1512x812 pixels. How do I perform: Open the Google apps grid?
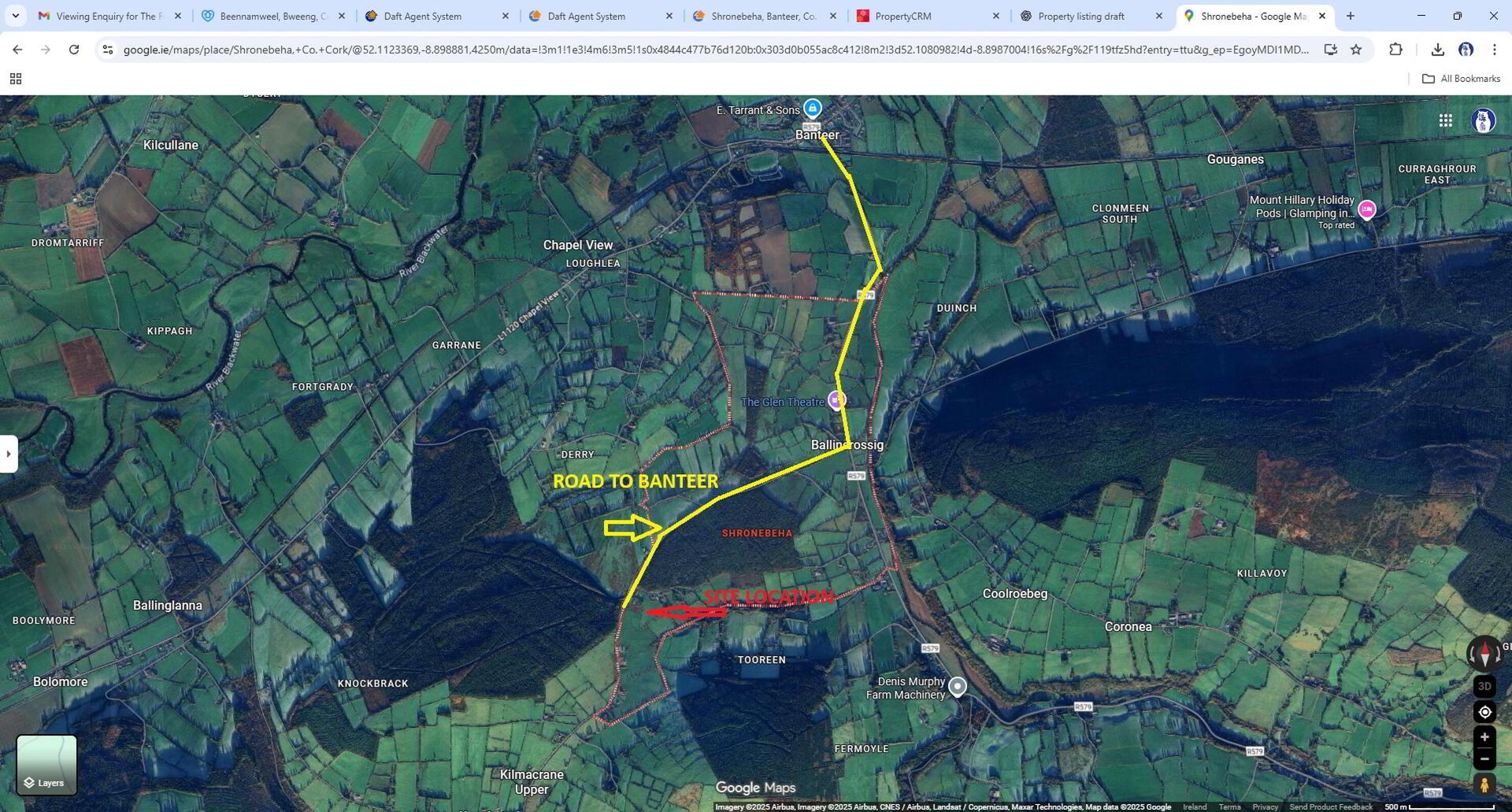[1446, 121]
